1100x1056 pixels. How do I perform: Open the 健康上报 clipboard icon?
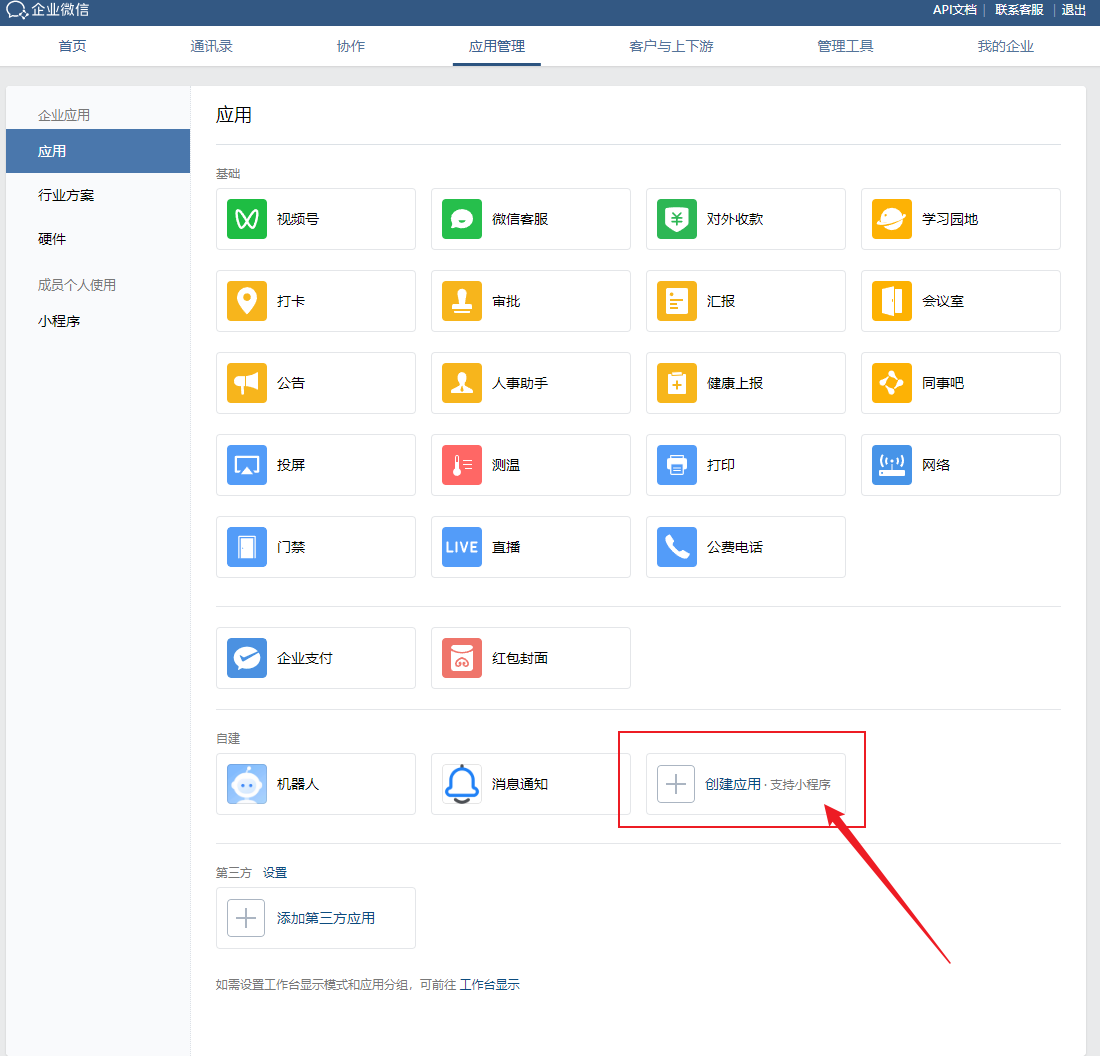click(x=676, y=383)
